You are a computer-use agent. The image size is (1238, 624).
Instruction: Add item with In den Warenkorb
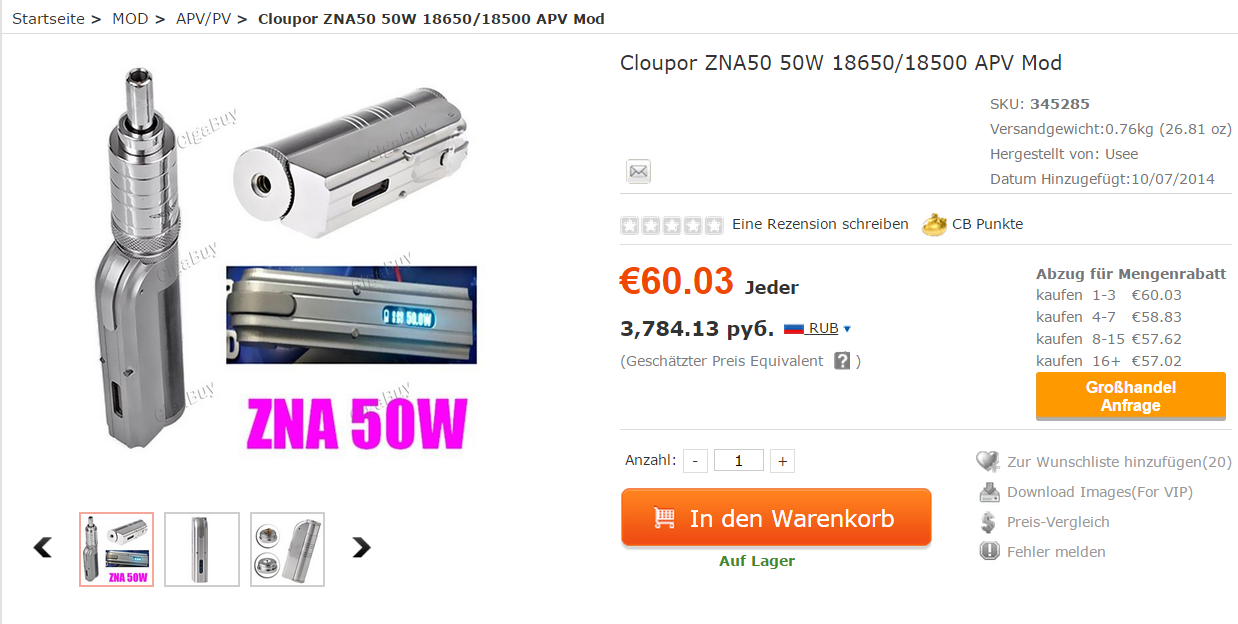[776, 518]
